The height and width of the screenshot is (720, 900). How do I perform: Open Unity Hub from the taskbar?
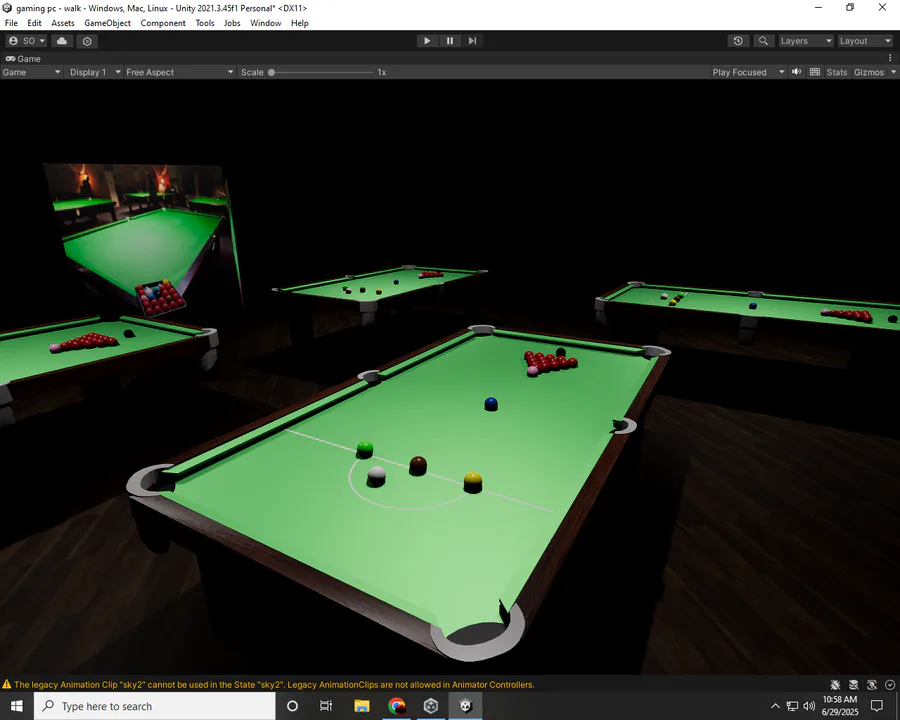tap(430, 706)
